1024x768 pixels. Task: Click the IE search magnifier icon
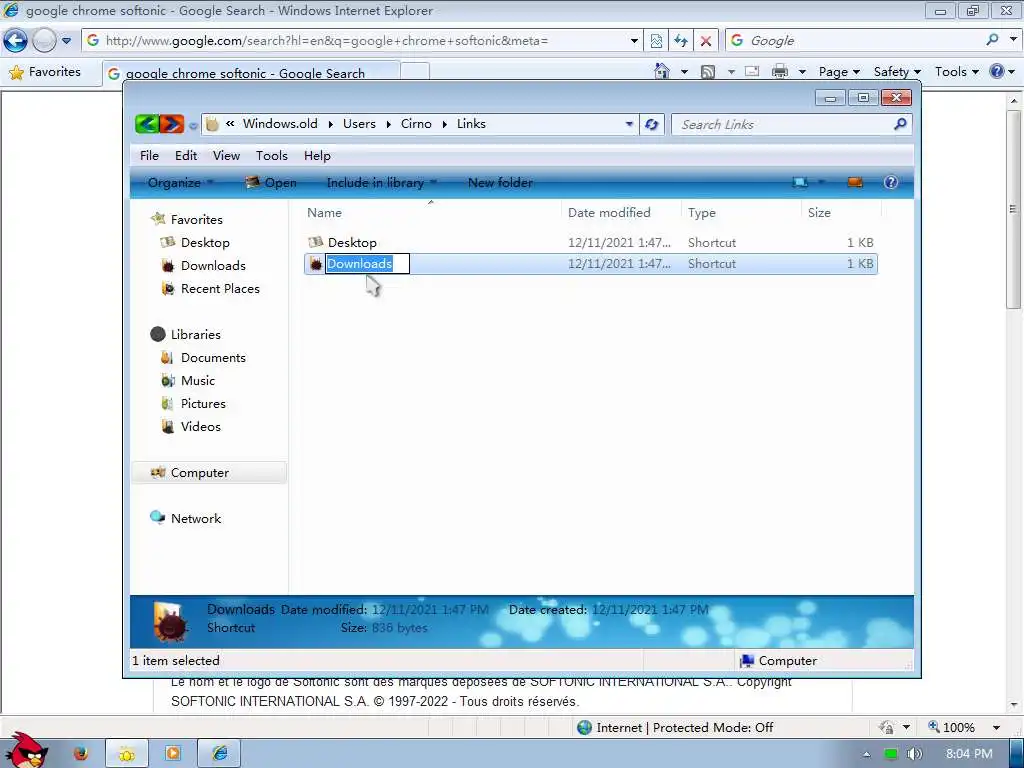(x=993, y=40)
